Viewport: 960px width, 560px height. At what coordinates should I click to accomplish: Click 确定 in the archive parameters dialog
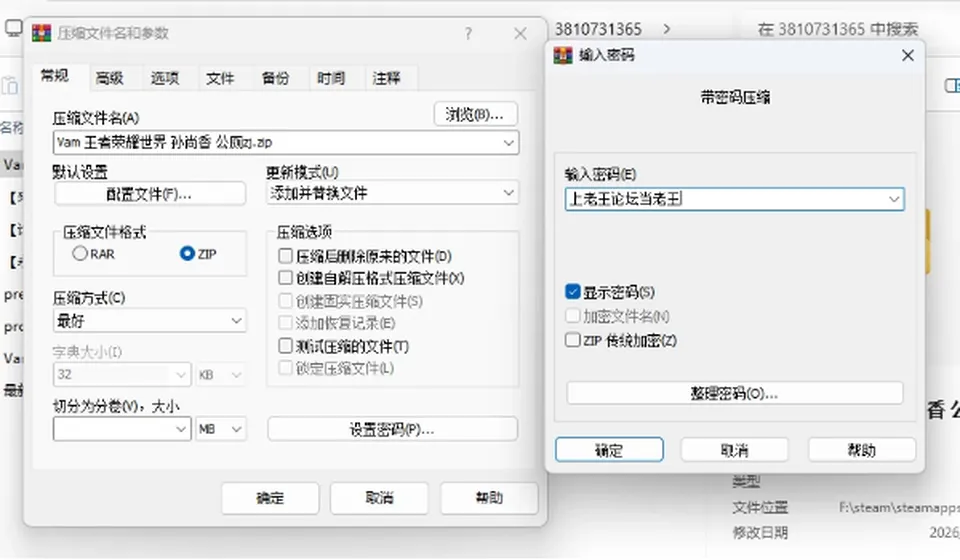coord(271,498)
